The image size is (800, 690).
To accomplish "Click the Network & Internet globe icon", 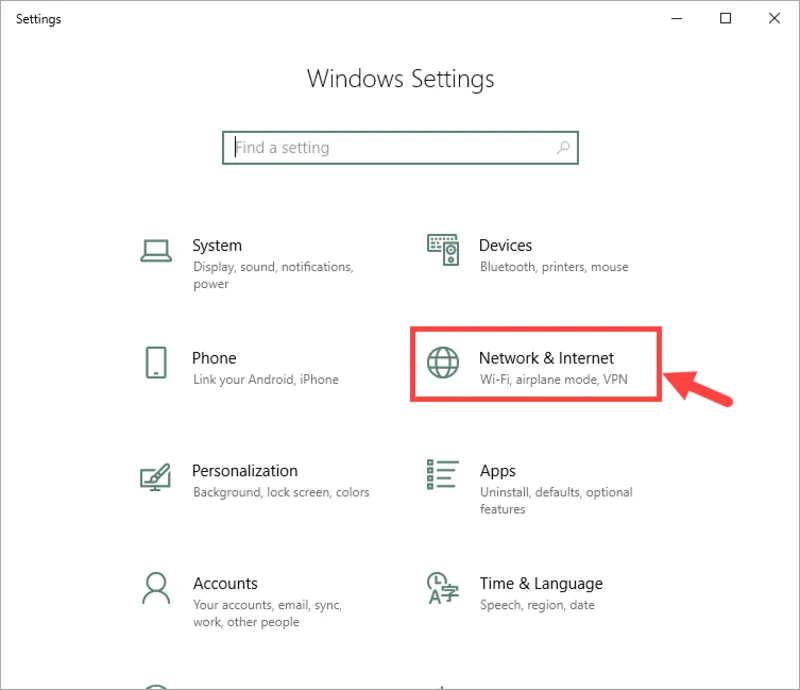I will (442, 362).
